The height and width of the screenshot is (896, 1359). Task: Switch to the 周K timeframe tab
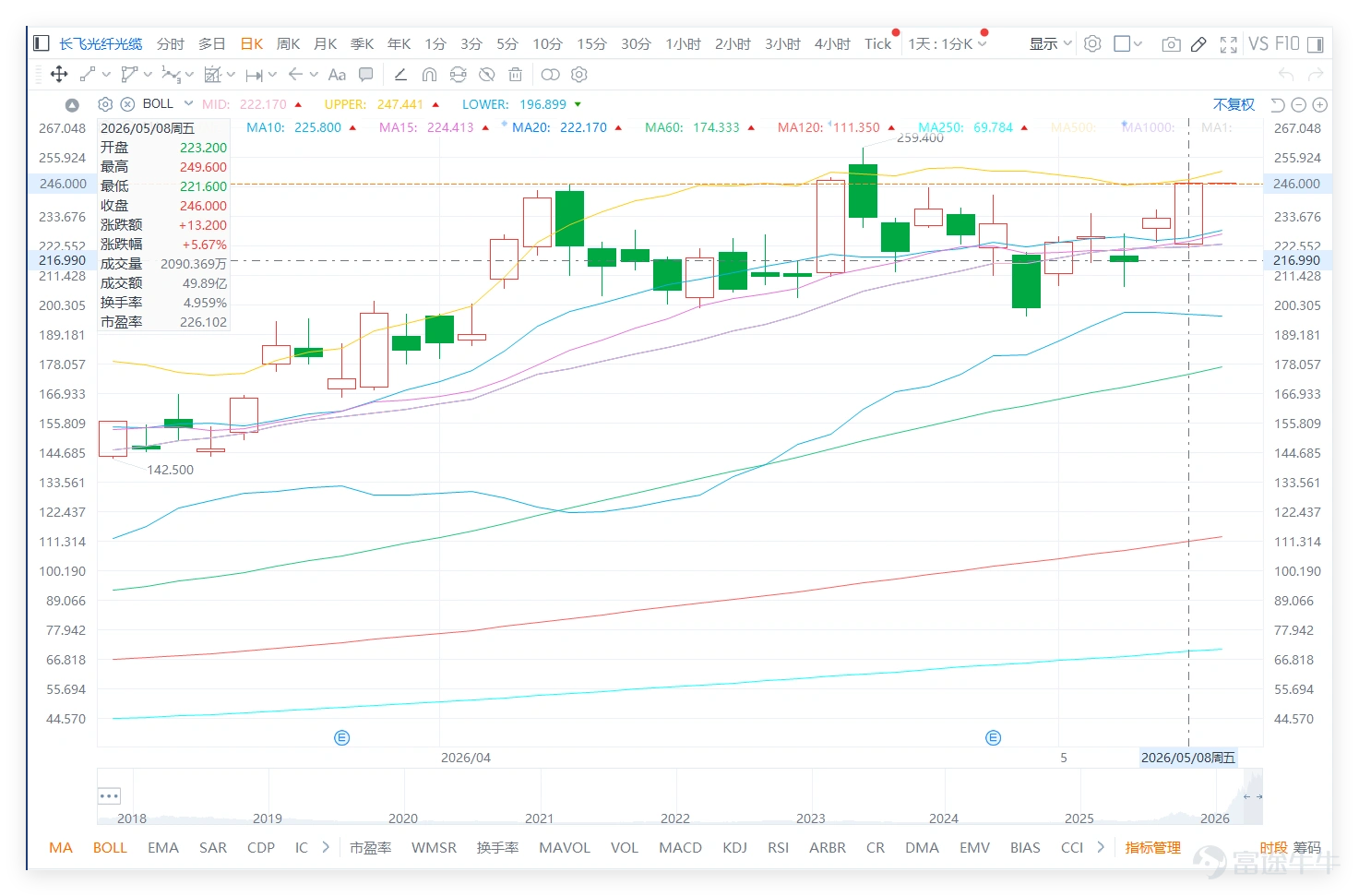[288, 44]
